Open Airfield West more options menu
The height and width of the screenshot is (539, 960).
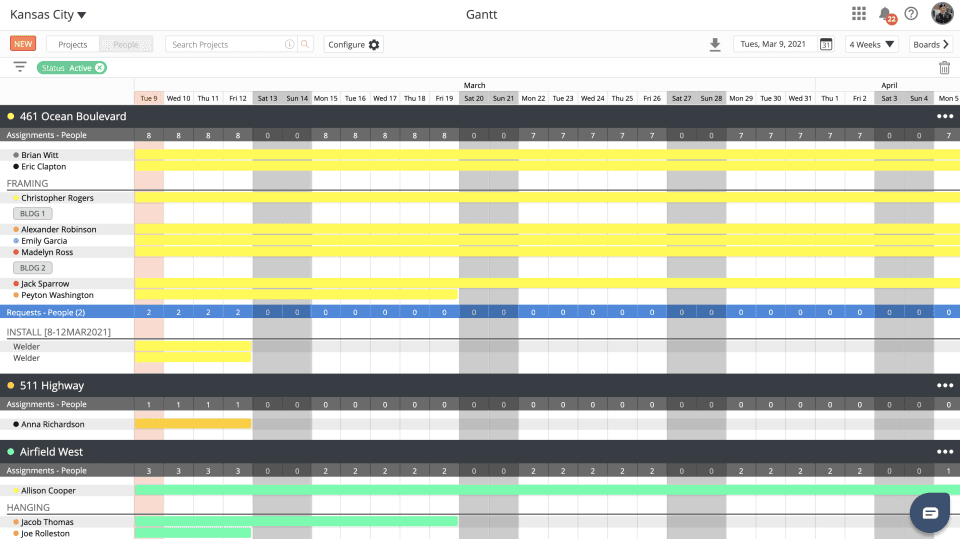[944, 452]
